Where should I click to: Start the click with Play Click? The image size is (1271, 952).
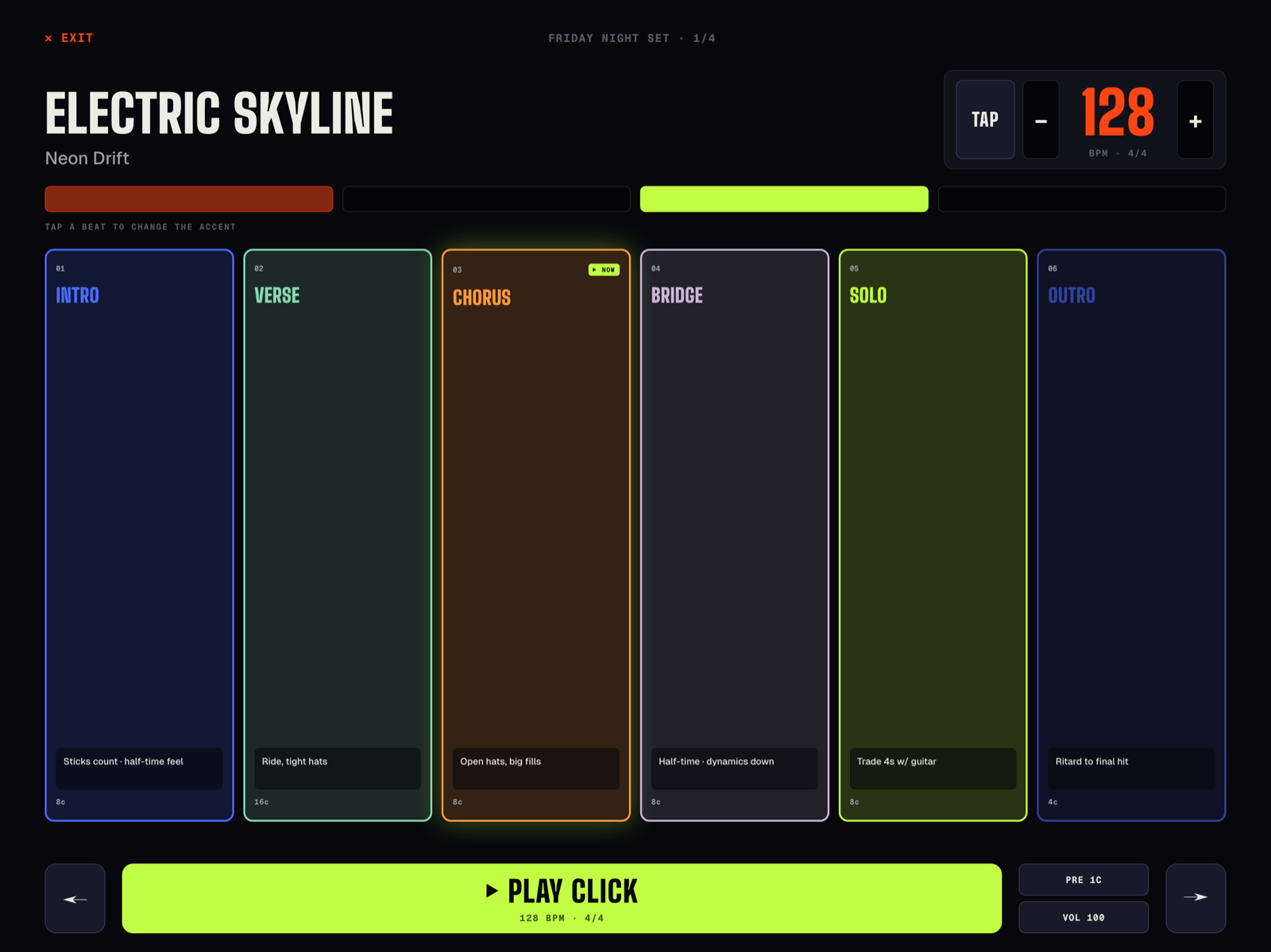click(562, 898)
